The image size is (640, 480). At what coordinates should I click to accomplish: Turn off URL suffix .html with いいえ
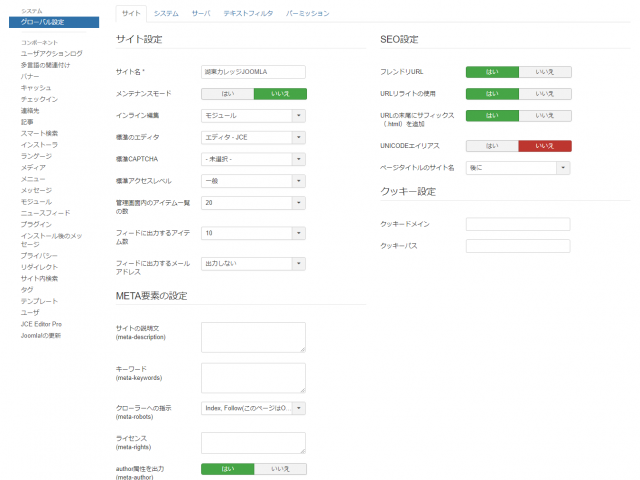click(545, 116)
